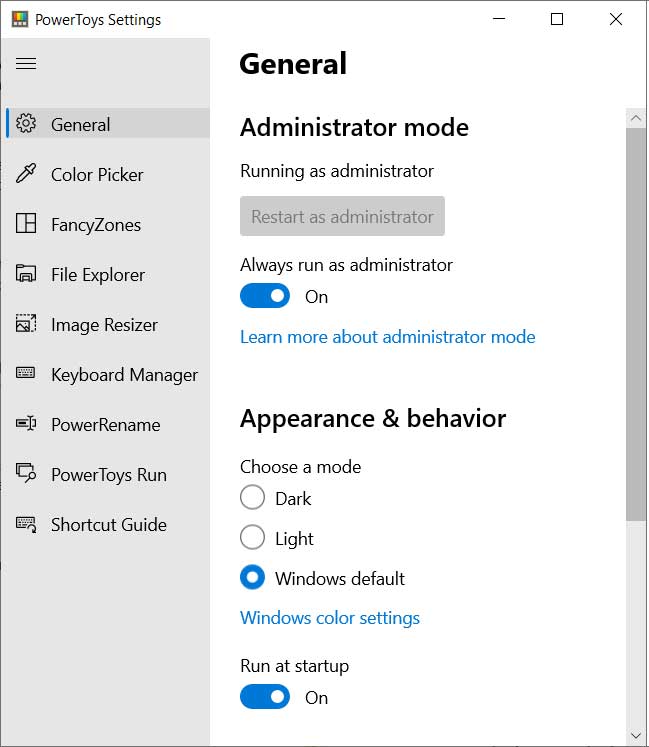Screen dimensions: 649x747
Task: Select the Dark mode radio button
Action: point(253,497)
